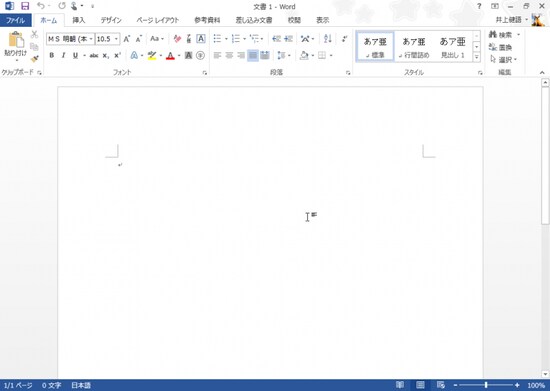Toggle show paragraph marks button
This screenshot has height=391, width=550.
coord(345,39)
